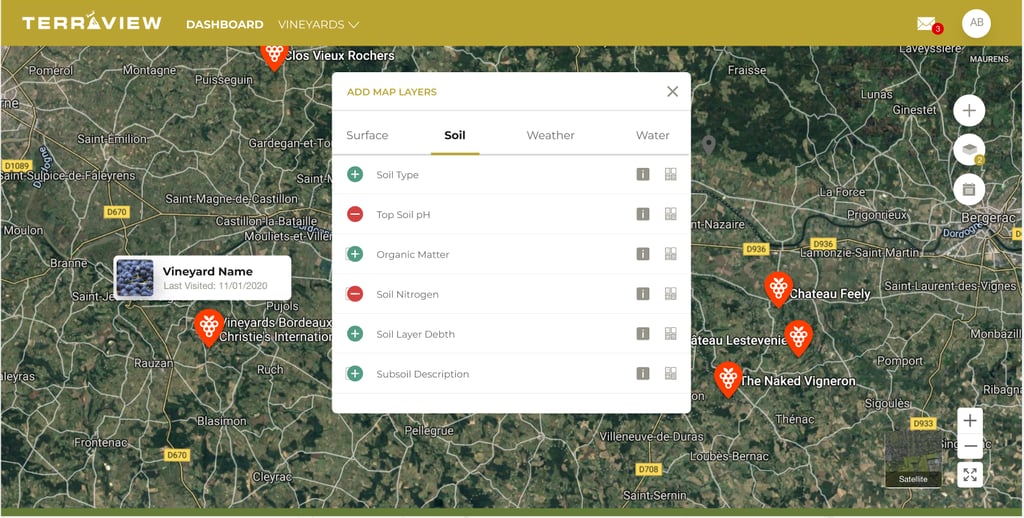Image resolution: width=1024 pixels, height=518 pixels.
Task: Select the Chateau Feely vineyard pin
Action: 778,289
